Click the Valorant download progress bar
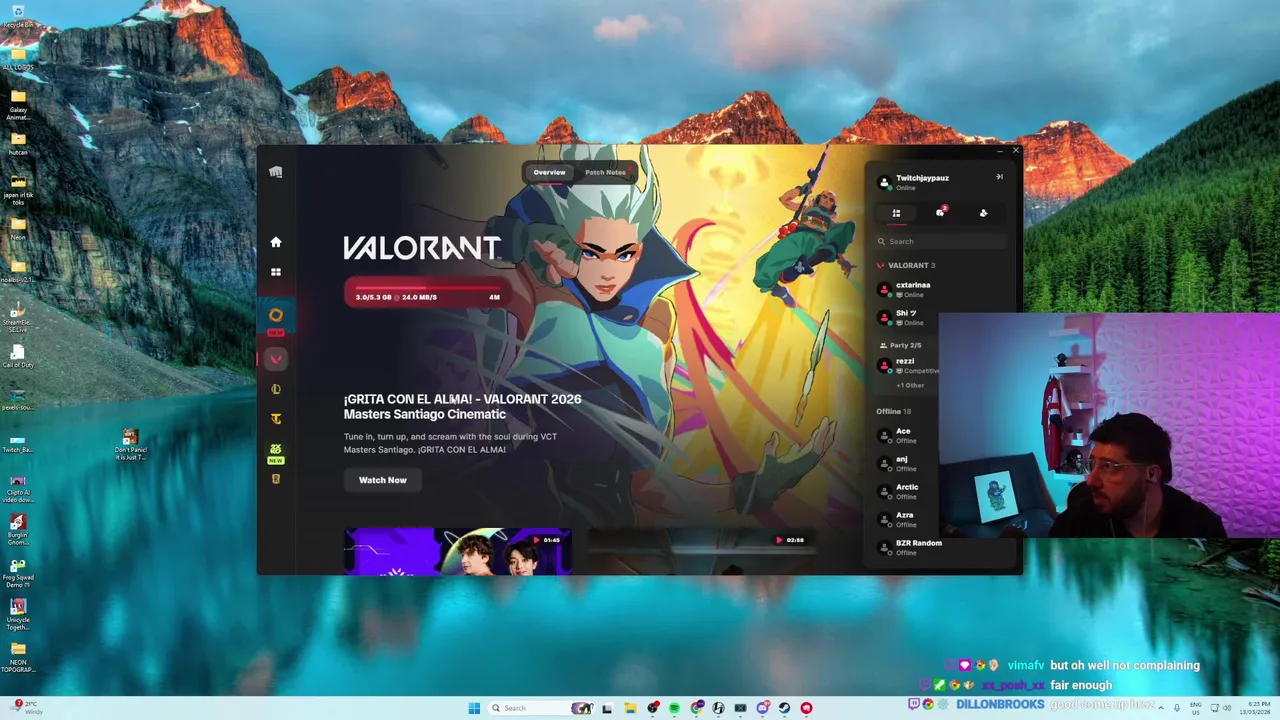This screenshot has width=1280, height=720. click(427, 293)
